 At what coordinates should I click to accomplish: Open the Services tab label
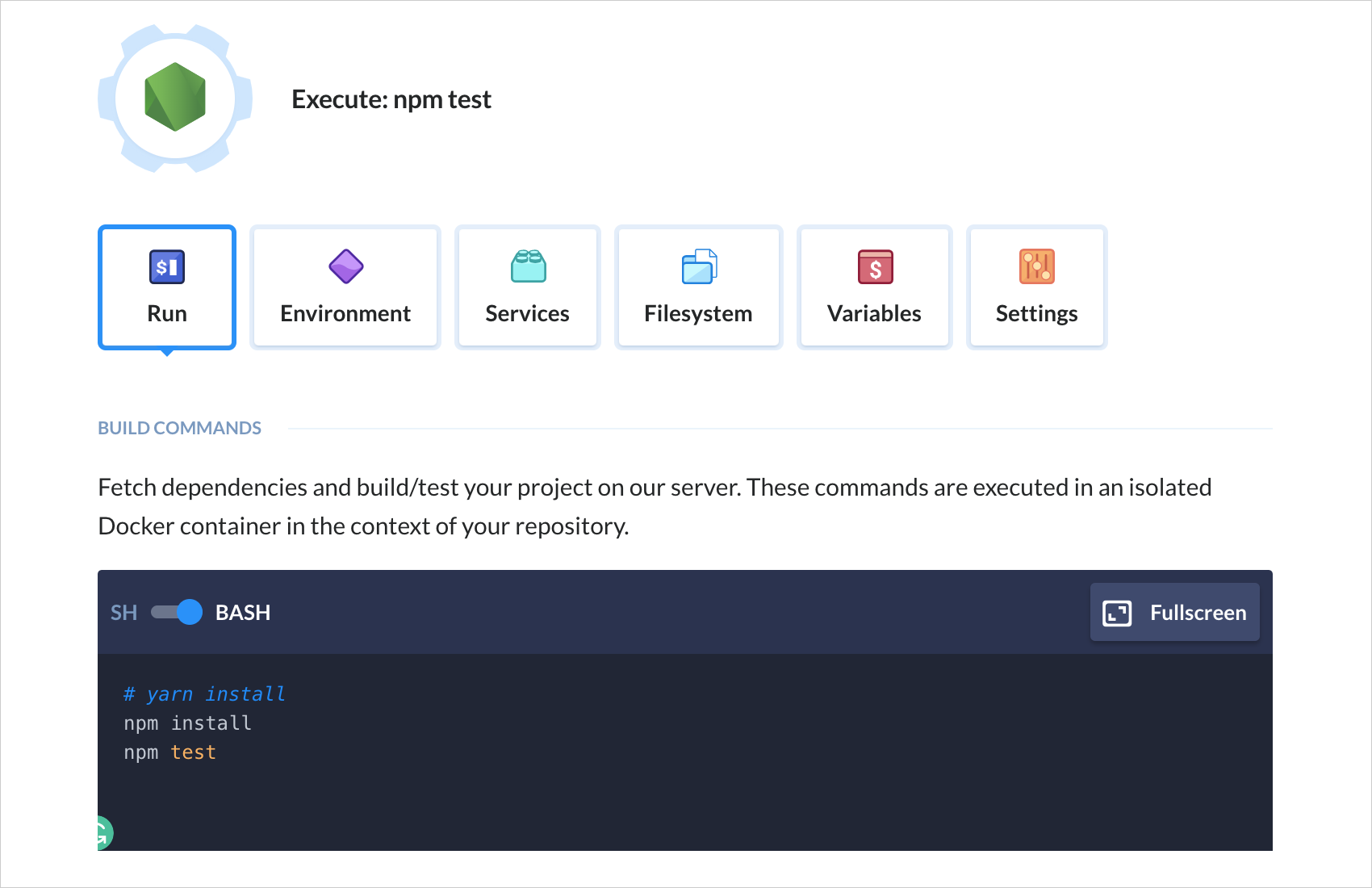point(528,313)
